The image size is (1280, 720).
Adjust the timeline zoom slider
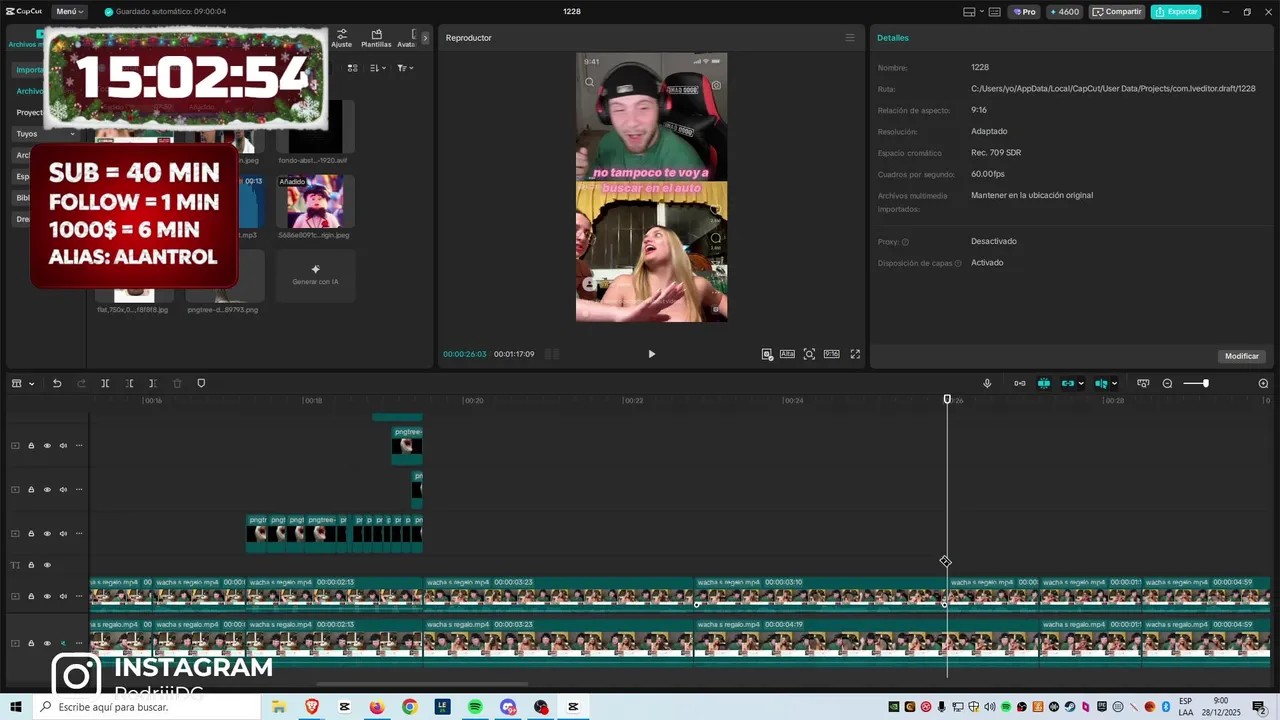coord(1196,383)
